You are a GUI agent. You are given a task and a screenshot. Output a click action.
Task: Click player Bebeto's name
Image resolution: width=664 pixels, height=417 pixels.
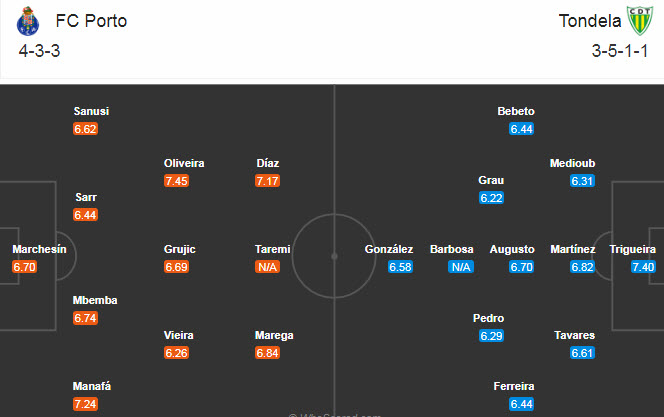click(x=516, y=111)
